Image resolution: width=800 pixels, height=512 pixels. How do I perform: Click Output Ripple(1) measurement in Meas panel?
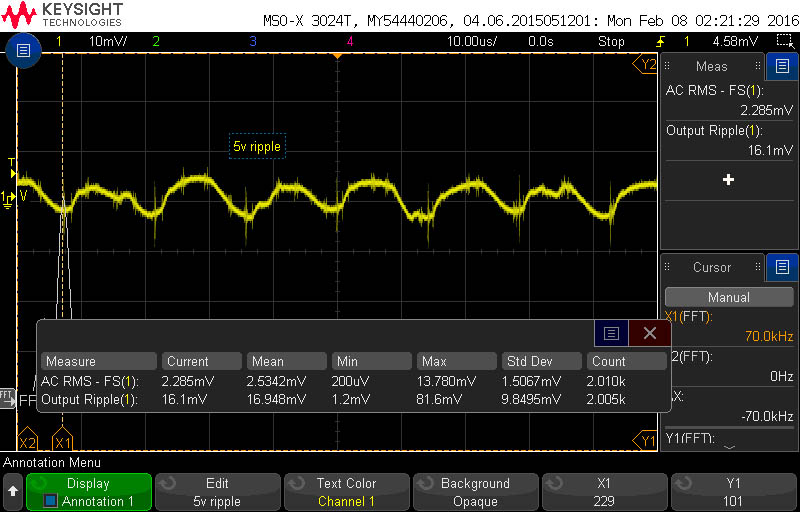730,140
